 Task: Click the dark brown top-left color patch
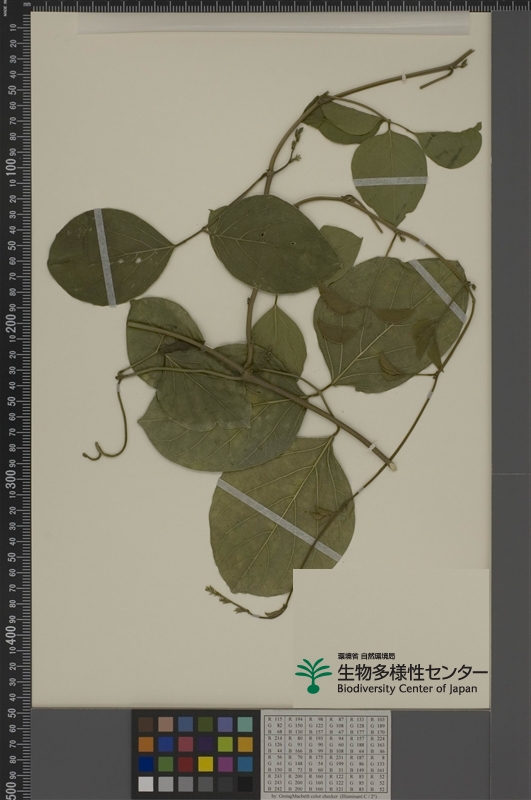click(146, 724)
